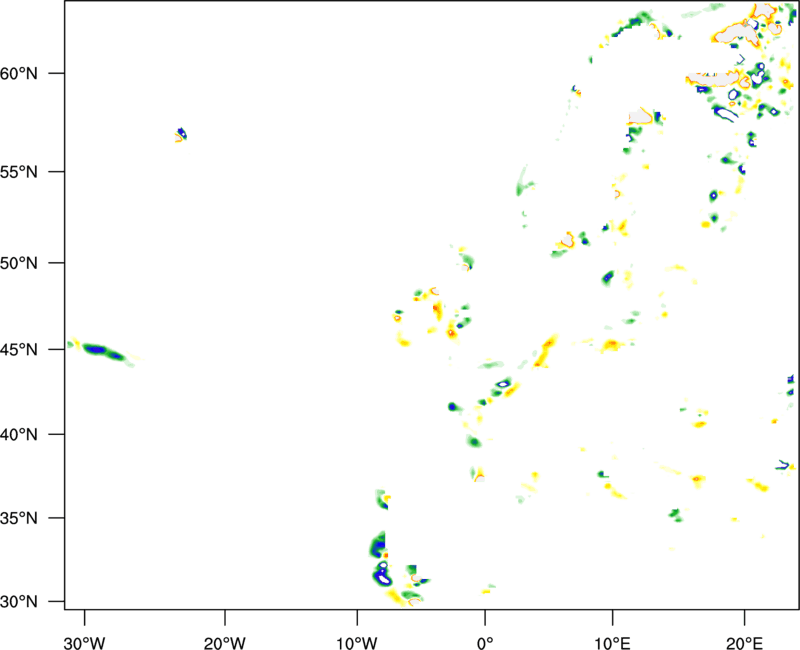Click the 30°W longitude label
This screenshot has height=650, width=800.
(x=85, y=643)
